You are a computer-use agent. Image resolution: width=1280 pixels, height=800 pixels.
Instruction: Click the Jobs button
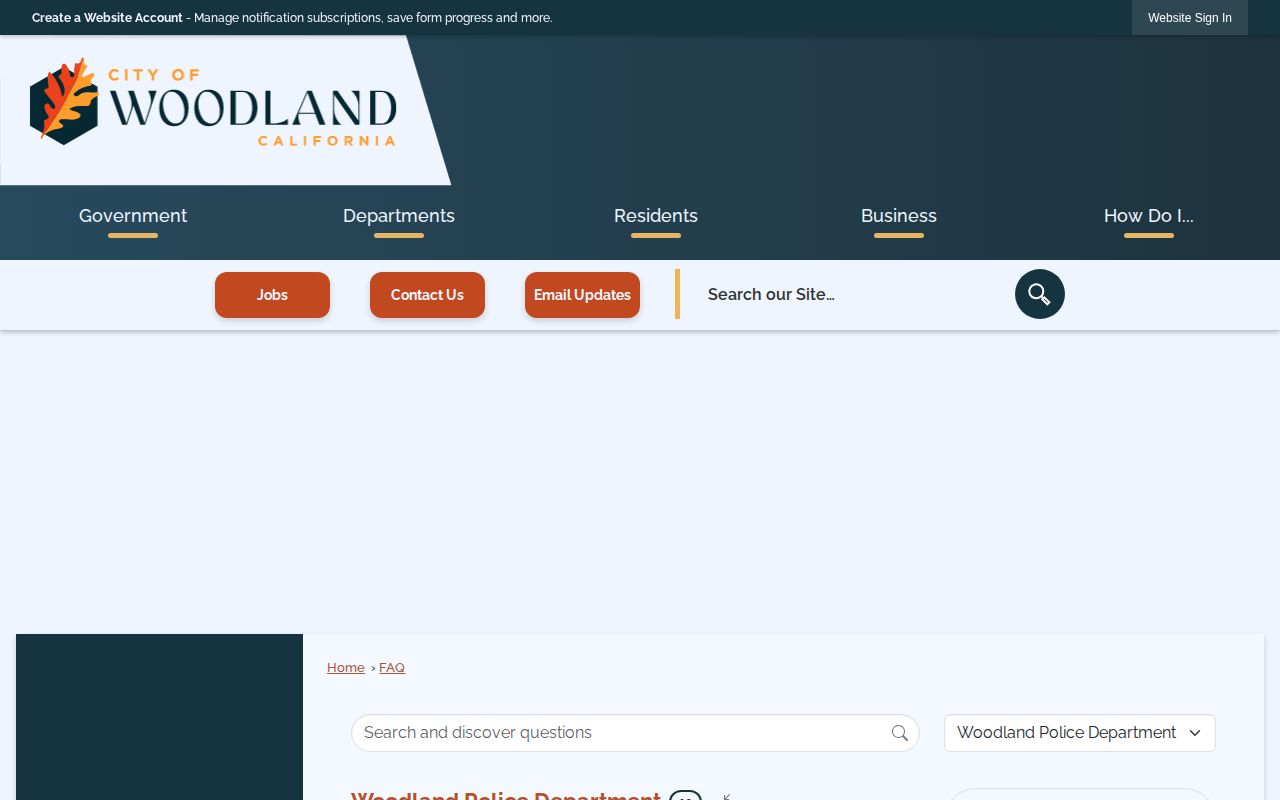tap(272, 295)
